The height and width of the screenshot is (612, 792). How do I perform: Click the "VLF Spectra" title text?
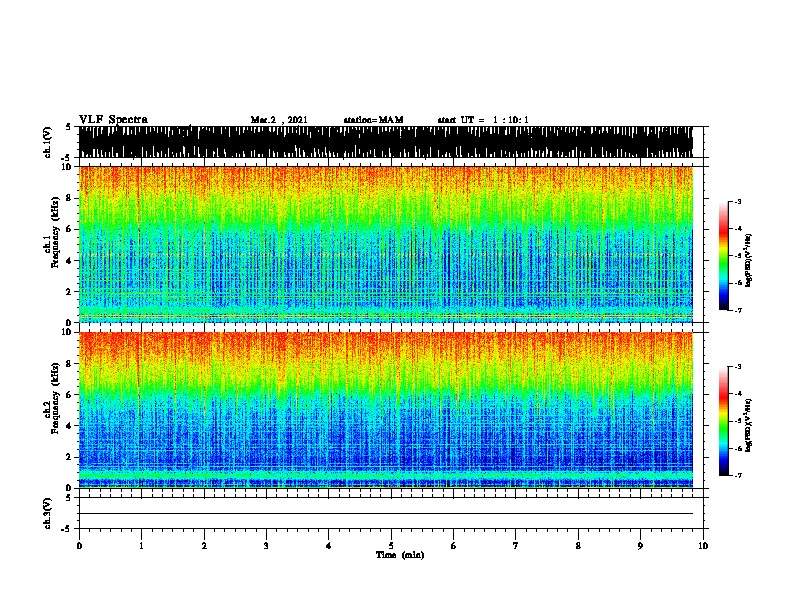(113, 120)
